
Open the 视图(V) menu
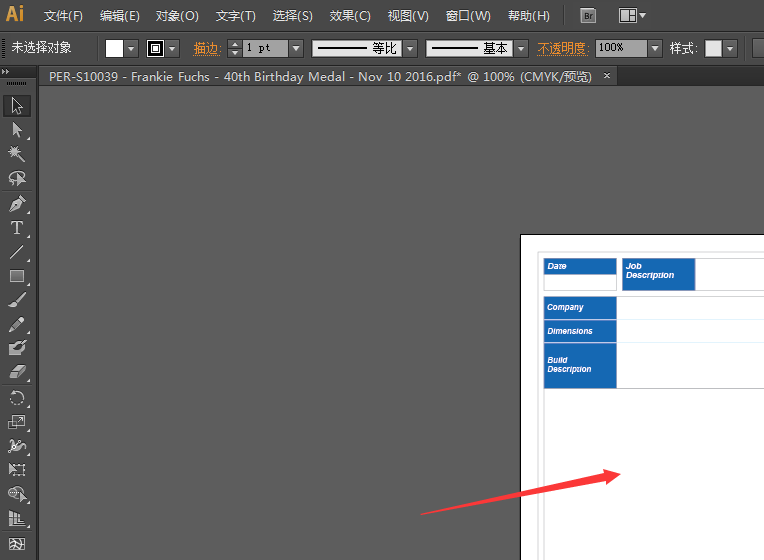coord(408,16)
